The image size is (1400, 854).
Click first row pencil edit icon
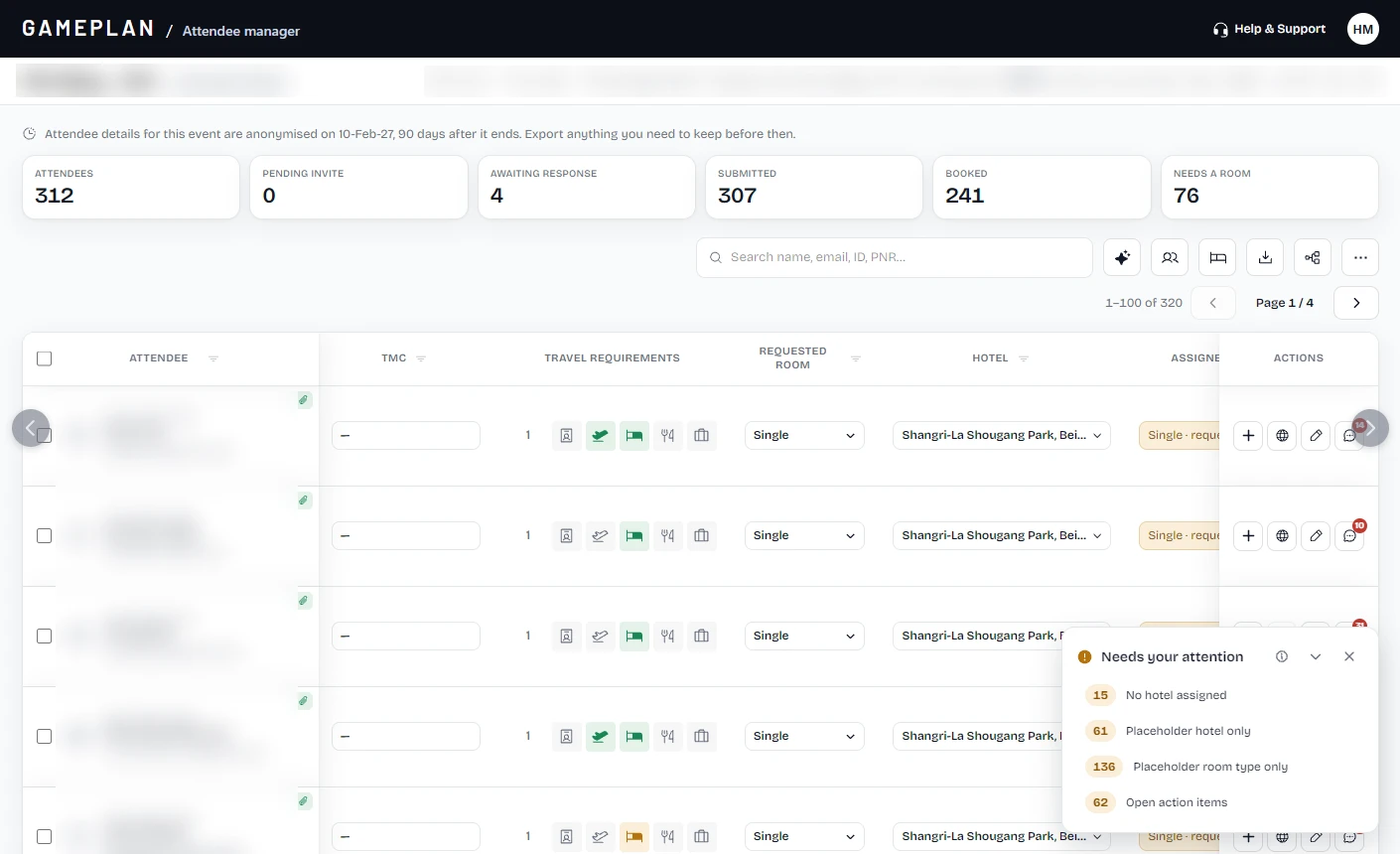coord(1316,435)
